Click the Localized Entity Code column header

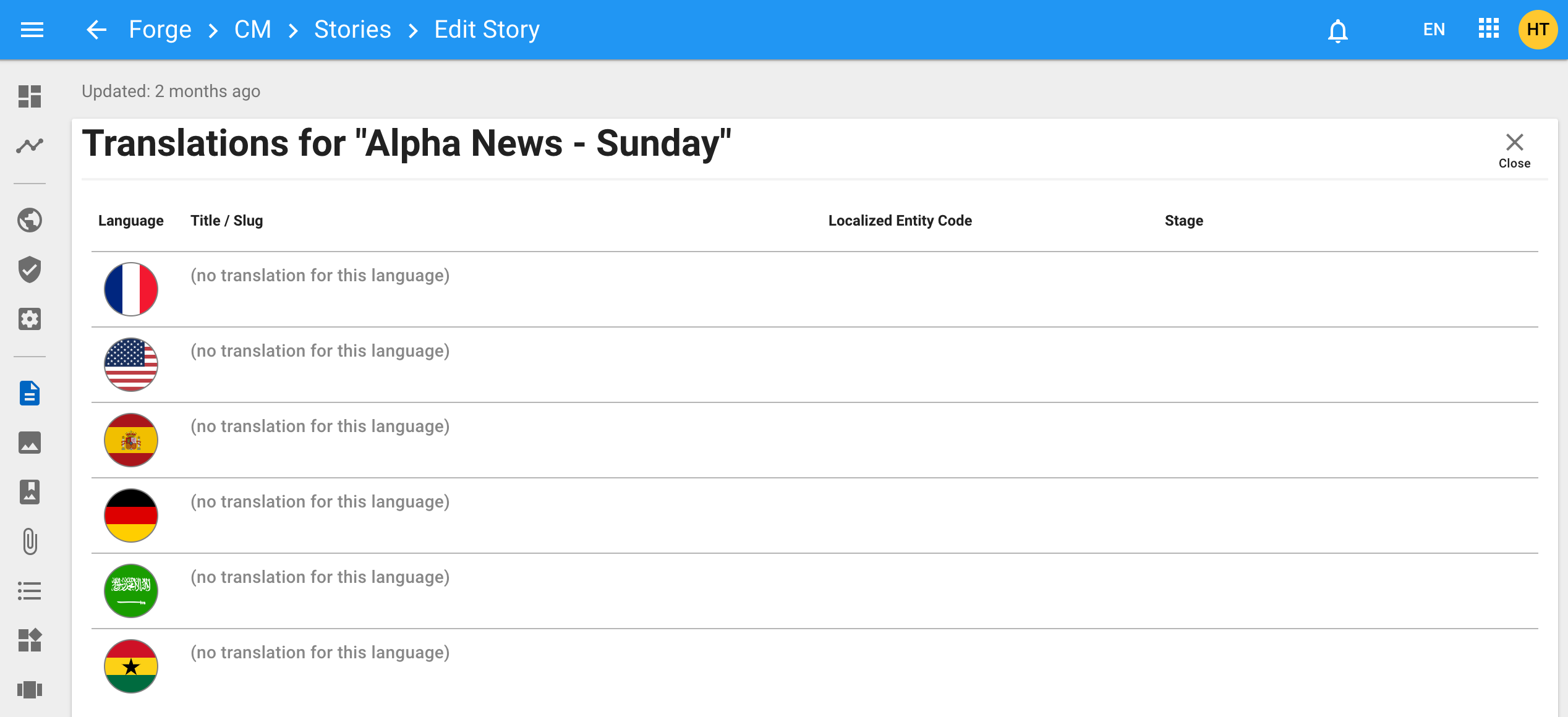click(900, 221)
